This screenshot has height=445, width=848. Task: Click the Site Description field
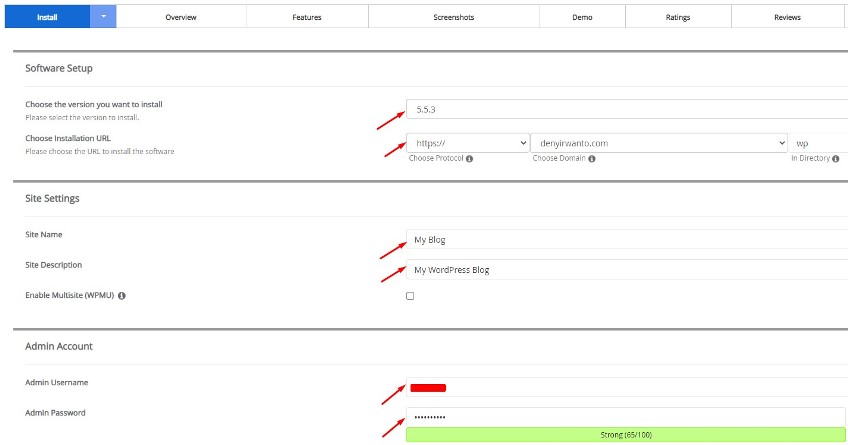point(627,269)
